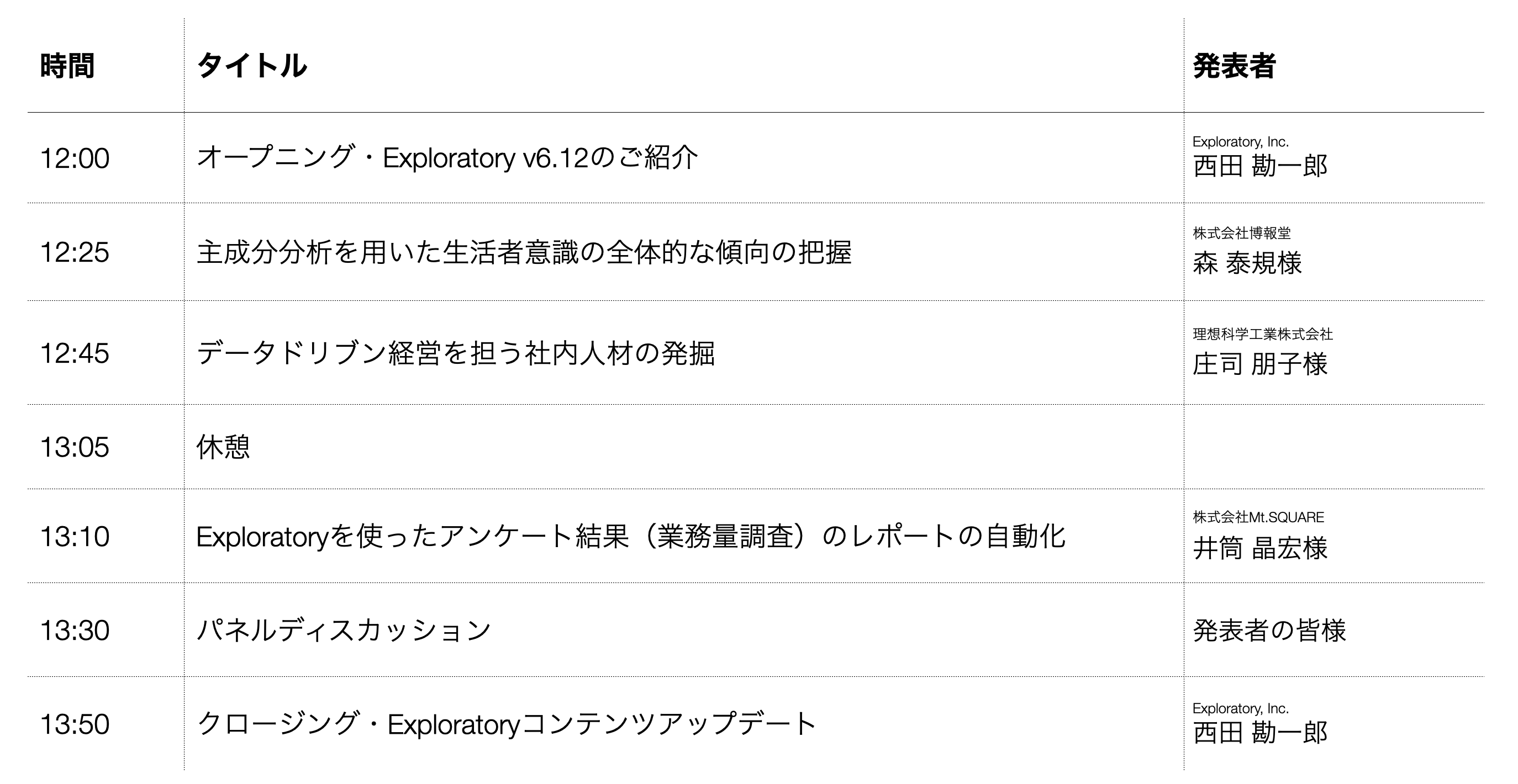Select the アンケート結果 report automation title
Screen dimensions: 1518x784
pos(630,537)
